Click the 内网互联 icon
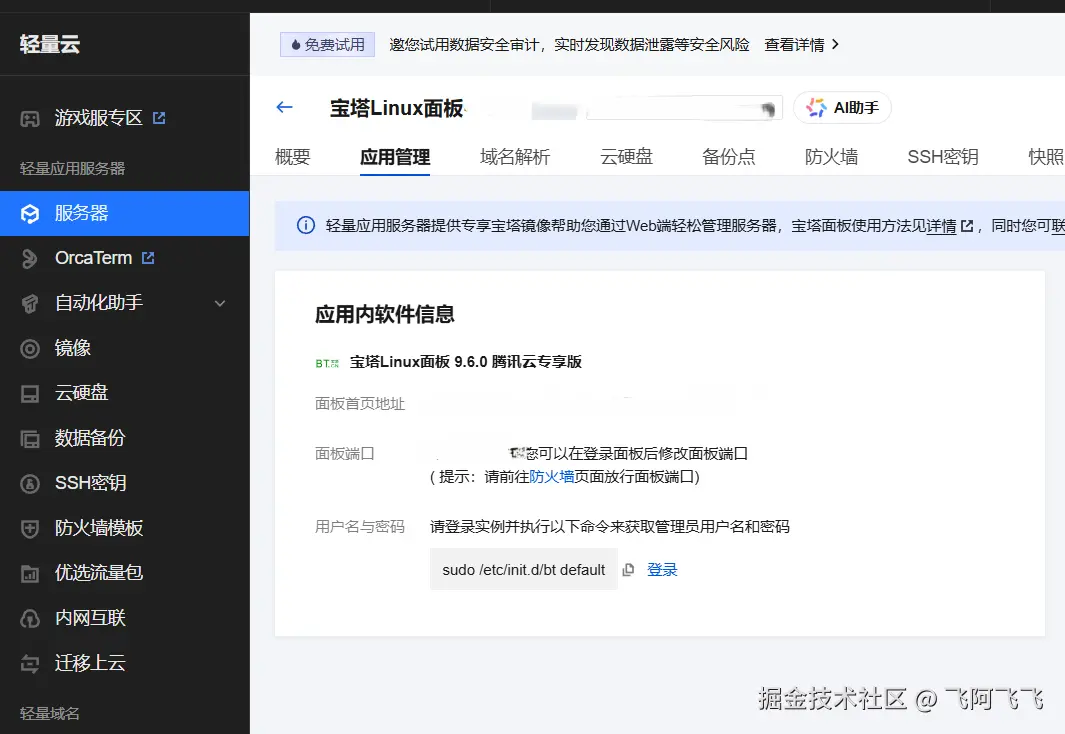1065x734 pixels. click(30, 619)
